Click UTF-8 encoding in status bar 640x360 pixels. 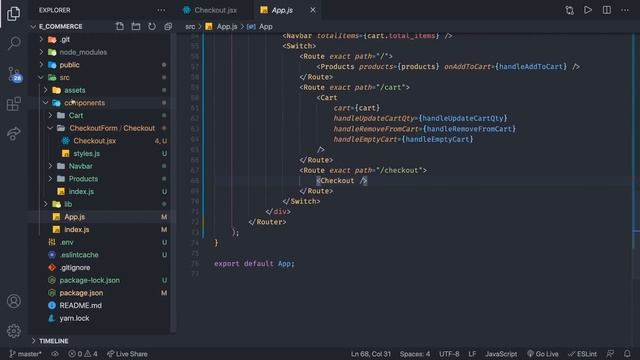pos(449,353)
